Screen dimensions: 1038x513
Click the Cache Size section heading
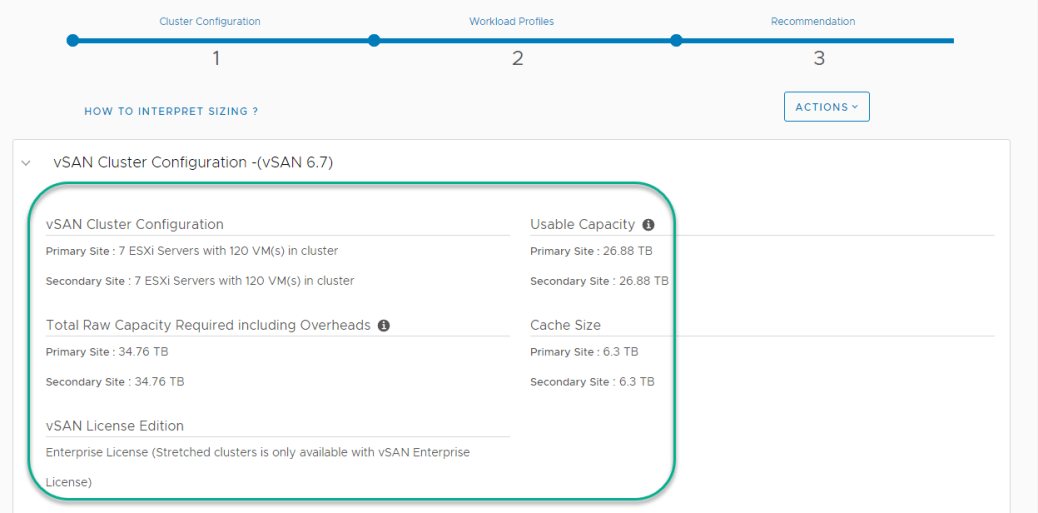565,325
